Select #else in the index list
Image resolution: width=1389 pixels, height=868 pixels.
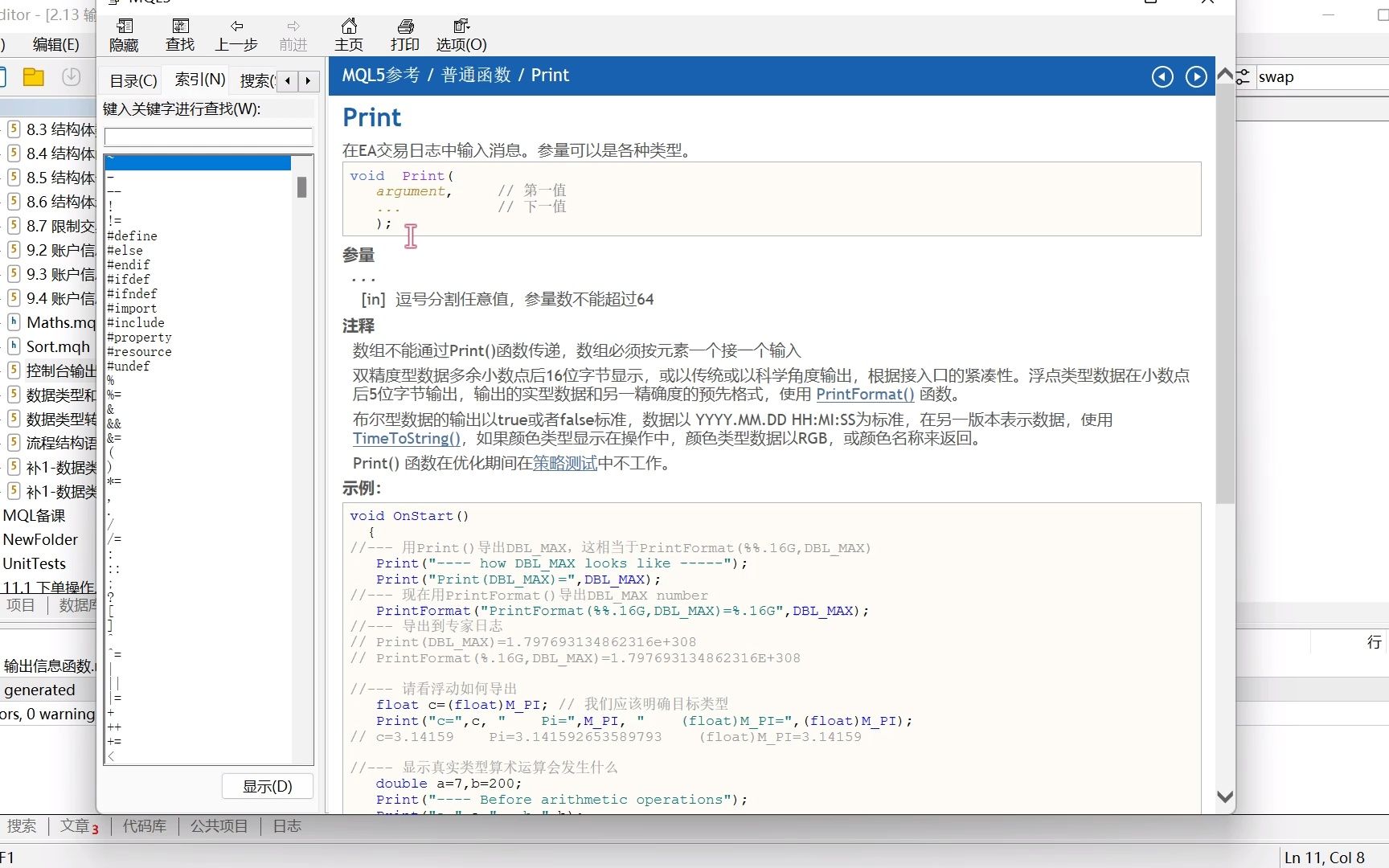[x=125, y=250]
